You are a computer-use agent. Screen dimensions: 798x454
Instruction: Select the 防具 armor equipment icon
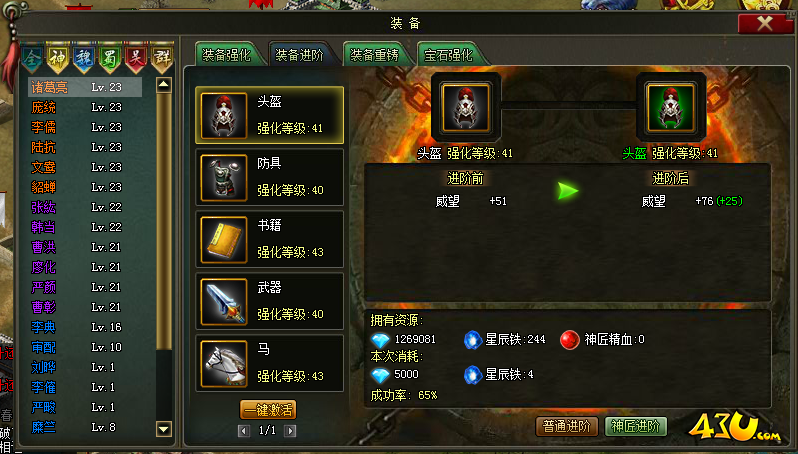pyautogui.click(x=224, y=178)
